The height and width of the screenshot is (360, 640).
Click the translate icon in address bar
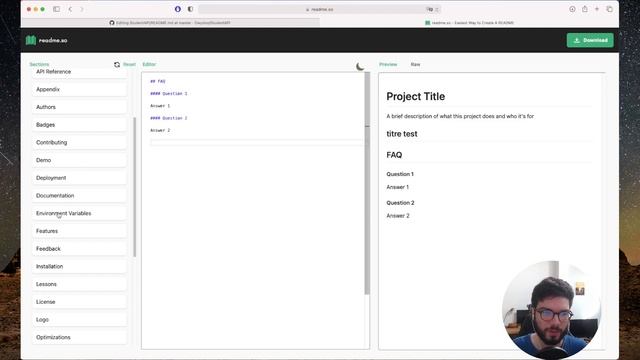[x=430, y=9]
